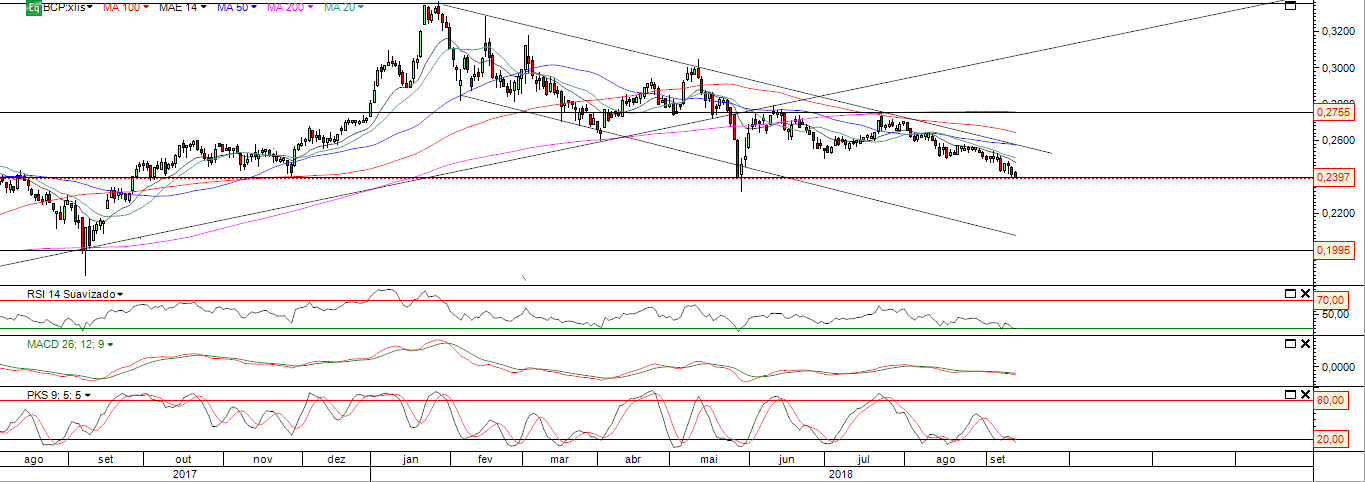Maximize the PKS stochastic panel
1365x482 pixels.
coord(1290,396)
